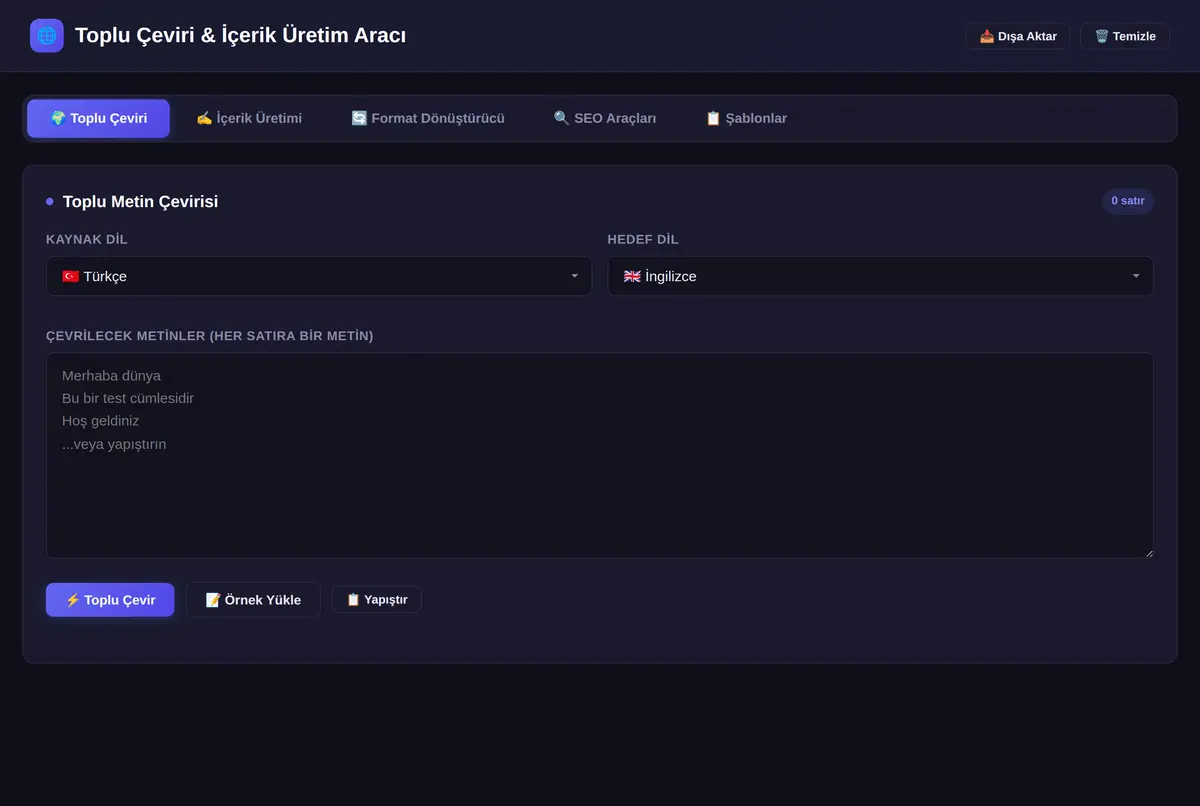Click the textarea resize handle corner
Image resolution: width=1200 pixels, height=806 pixels.
click(x=1148, y=552)
